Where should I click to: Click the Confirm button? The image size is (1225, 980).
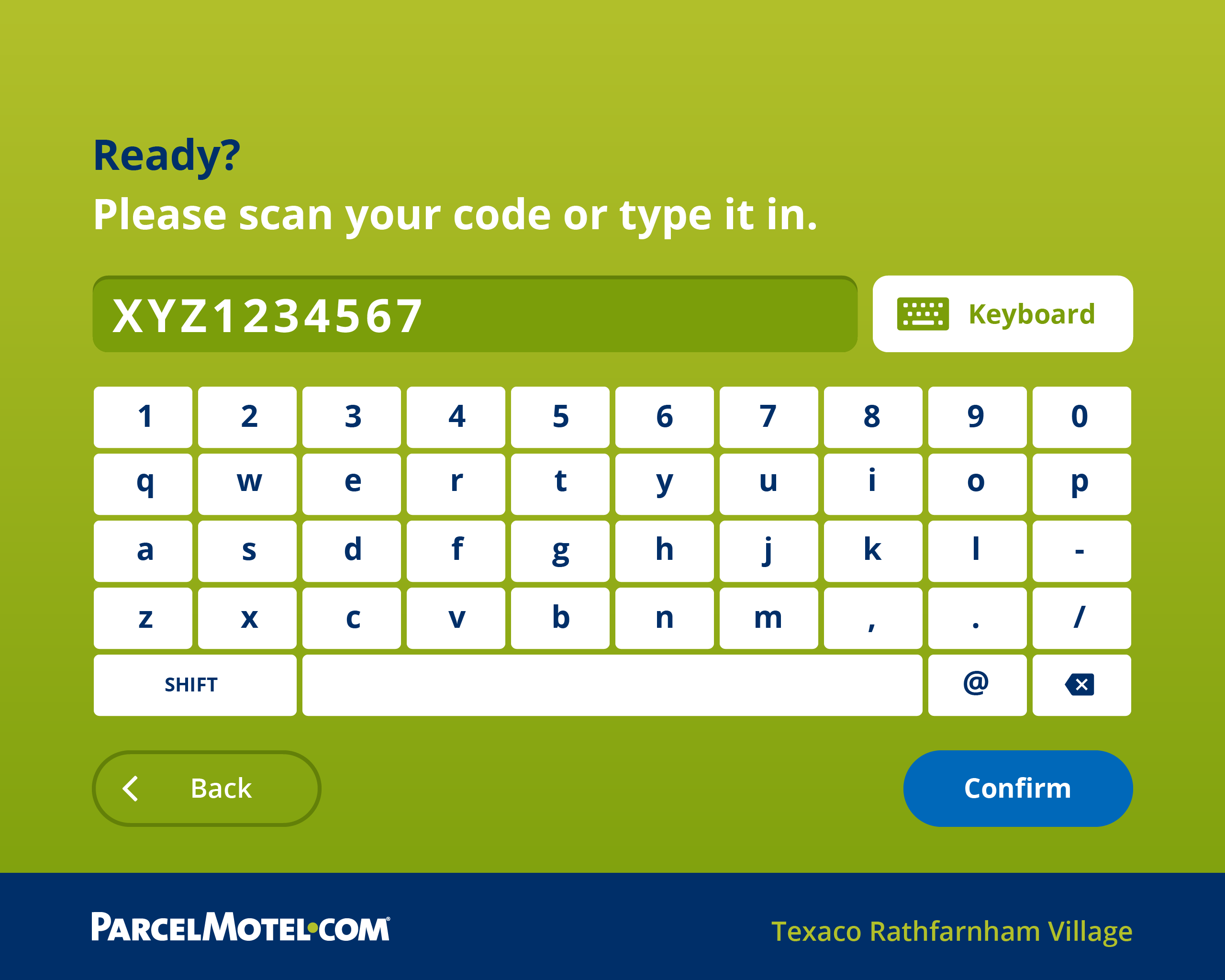click(x=1016, y=788)
